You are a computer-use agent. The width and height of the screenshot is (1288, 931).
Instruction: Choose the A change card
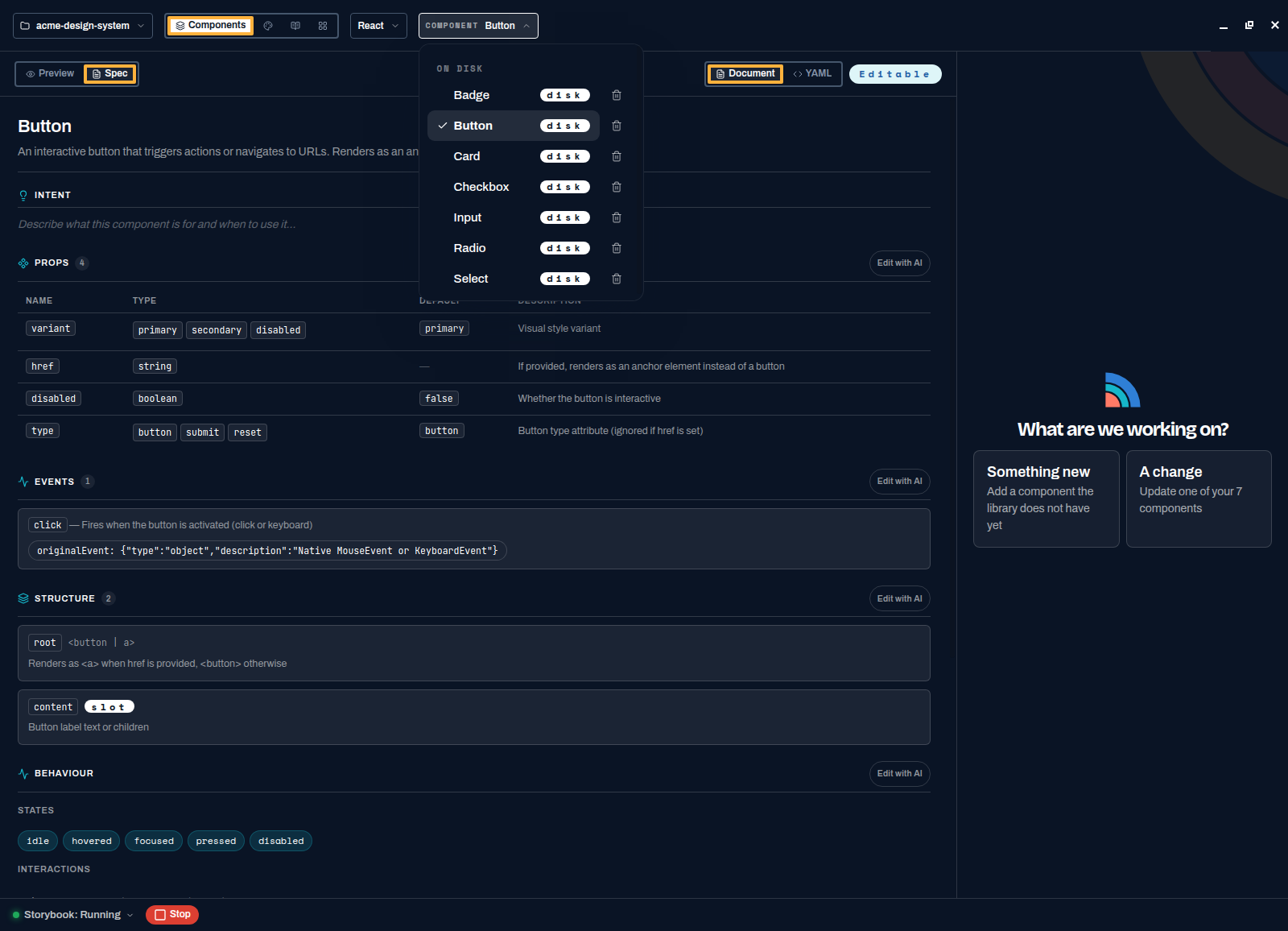[1199, 499]
